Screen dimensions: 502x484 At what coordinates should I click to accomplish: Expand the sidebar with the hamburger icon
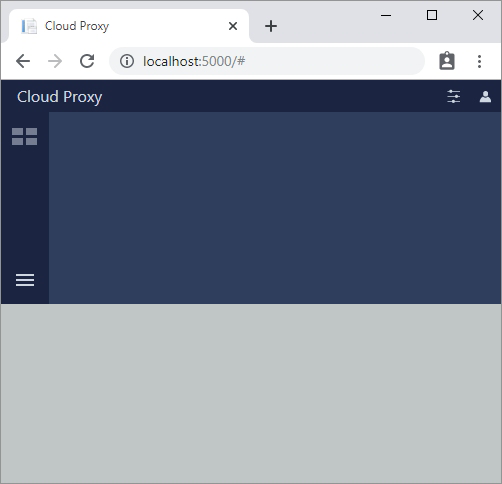pos(25,280)
